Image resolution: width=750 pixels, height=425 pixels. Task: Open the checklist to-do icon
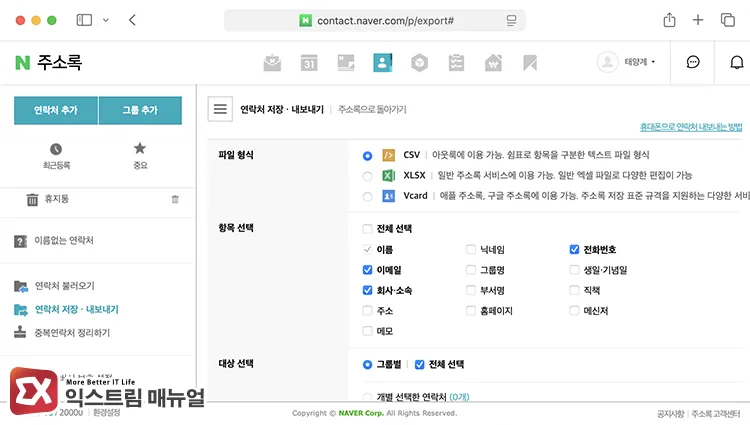tap(456, 63)
